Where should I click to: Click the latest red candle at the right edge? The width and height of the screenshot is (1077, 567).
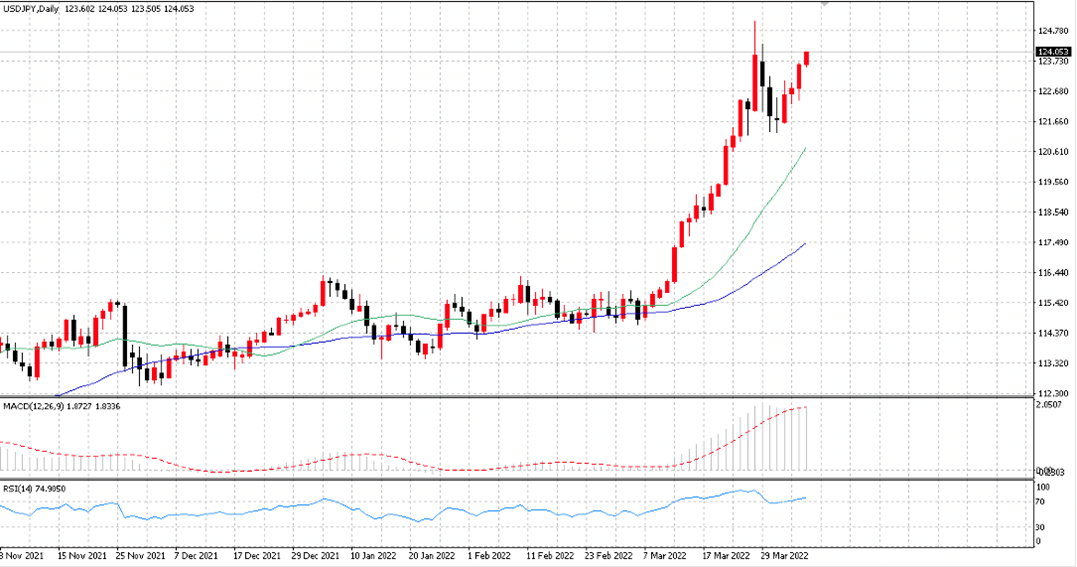pos(806,58)
